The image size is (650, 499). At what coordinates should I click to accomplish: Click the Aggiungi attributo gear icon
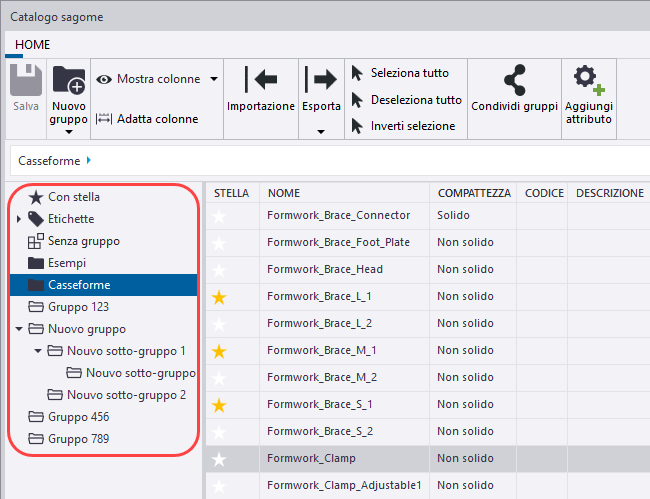click(588, 80)
